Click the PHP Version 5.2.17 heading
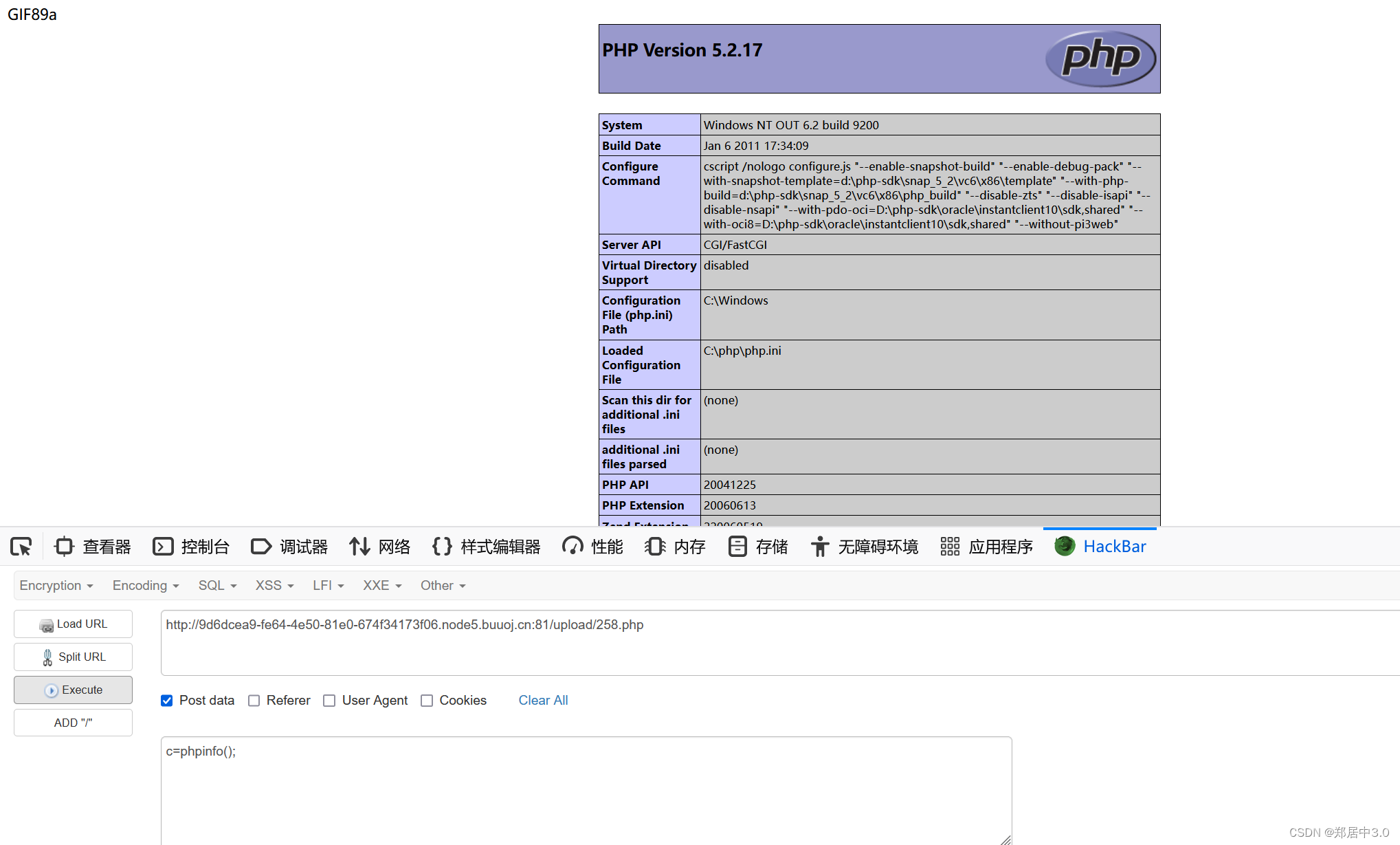 (x=682, y=50)
